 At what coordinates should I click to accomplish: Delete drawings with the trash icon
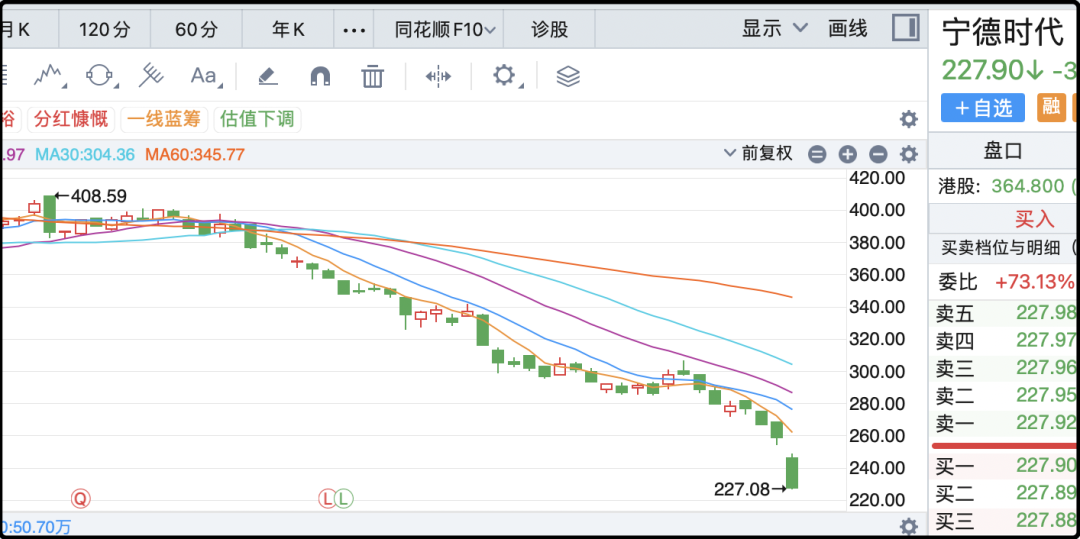(372, 76)
